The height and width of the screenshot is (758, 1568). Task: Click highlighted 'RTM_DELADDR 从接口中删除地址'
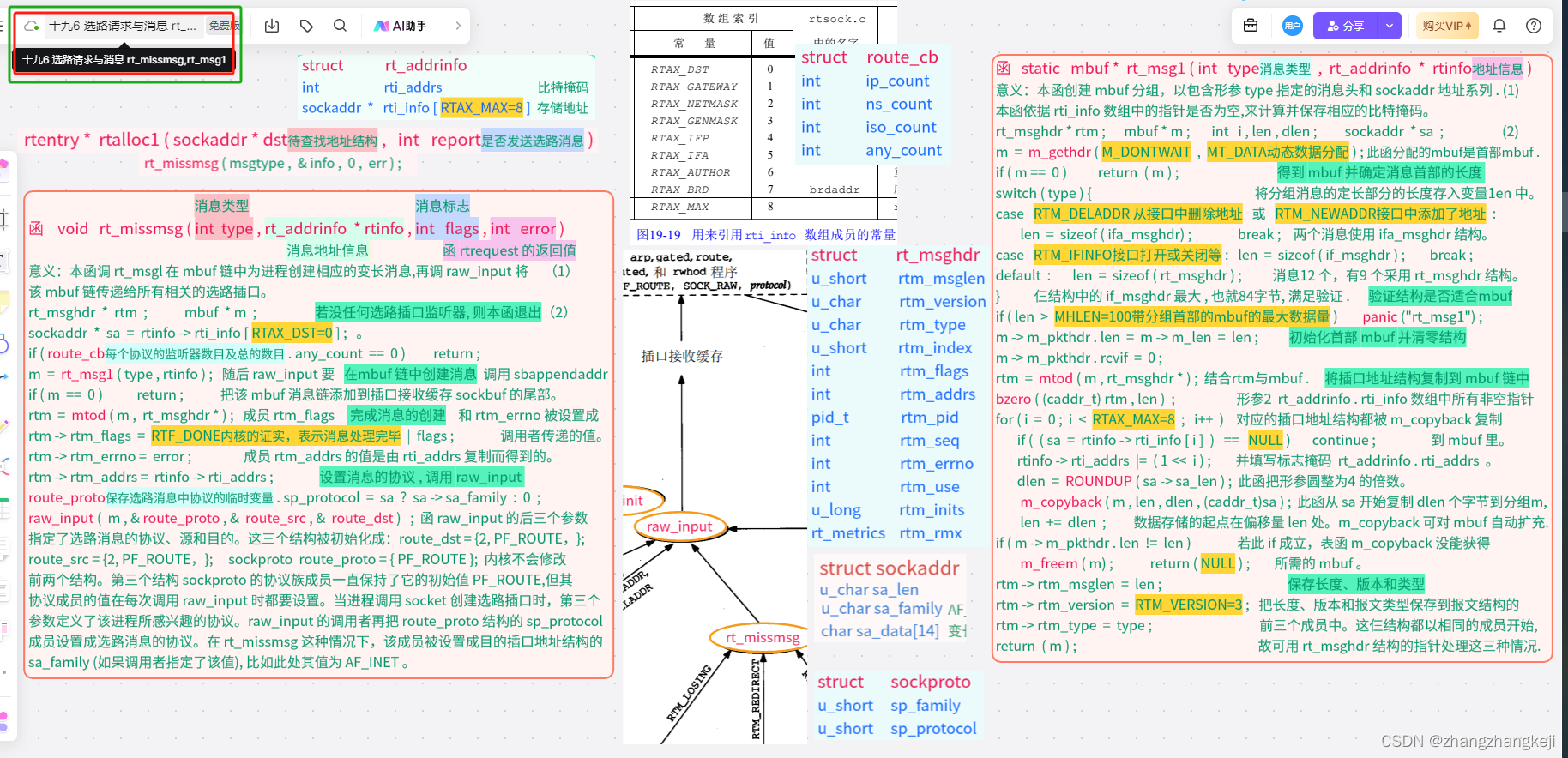tap(1137, 214)
